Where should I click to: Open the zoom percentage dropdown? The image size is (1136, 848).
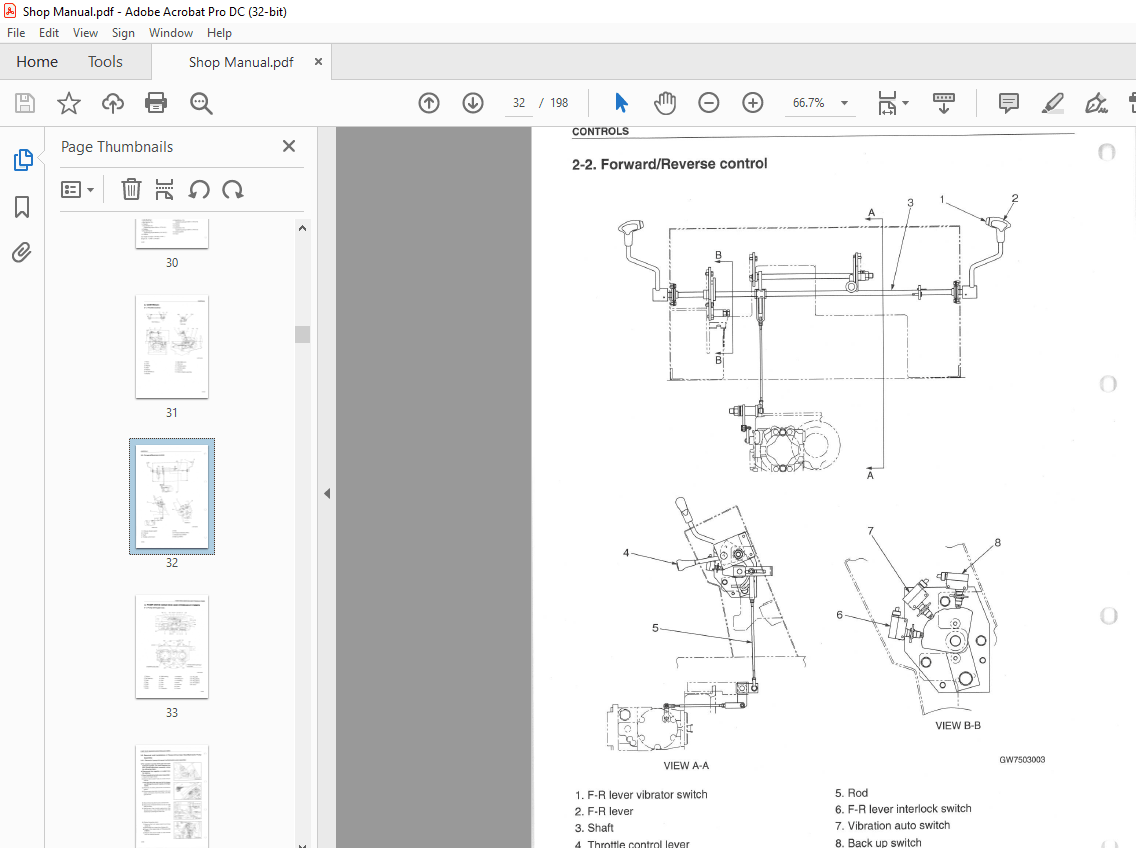pyautogui.click(x=843, y=102)
